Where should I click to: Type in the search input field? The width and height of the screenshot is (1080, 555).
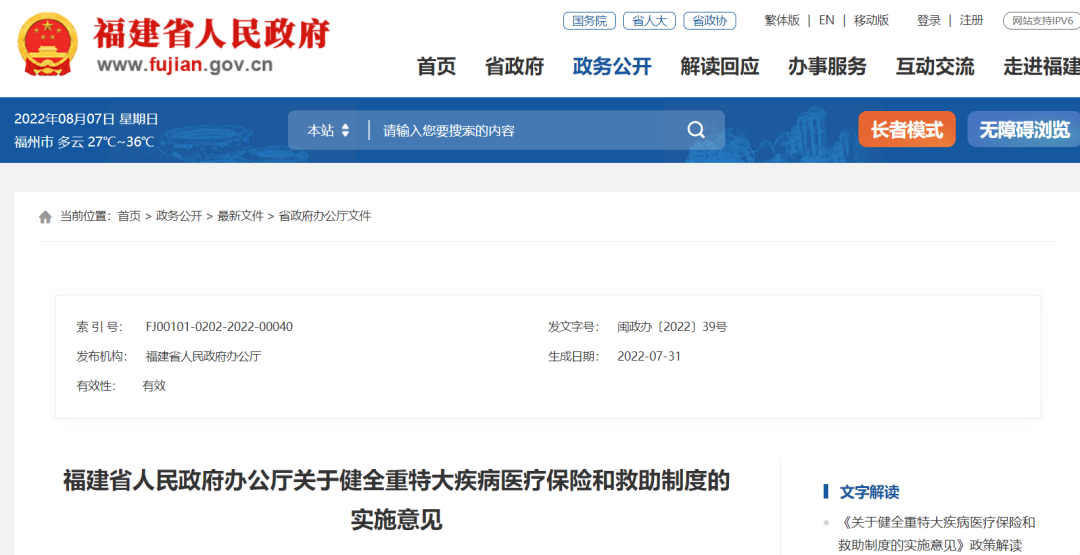point(520,130)
